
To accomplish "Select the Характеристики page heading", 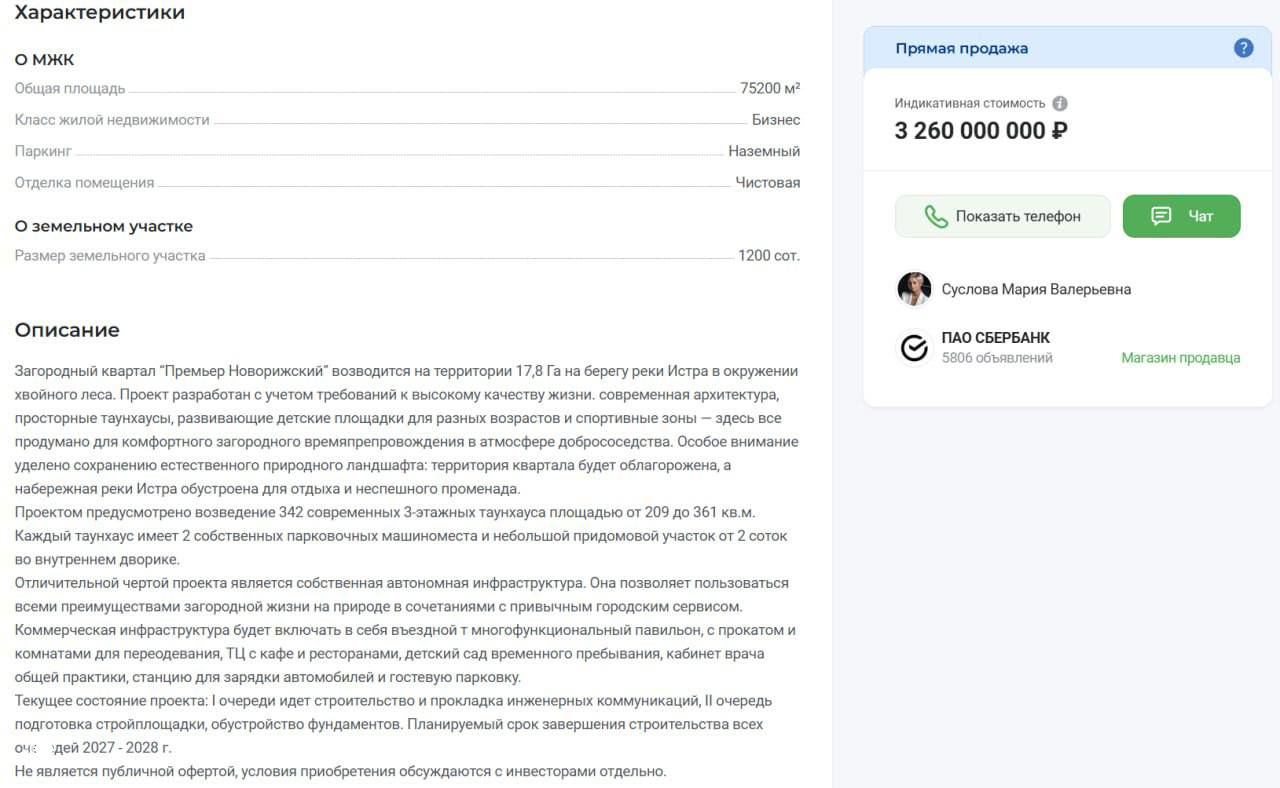I will click(x=99, y=12).
